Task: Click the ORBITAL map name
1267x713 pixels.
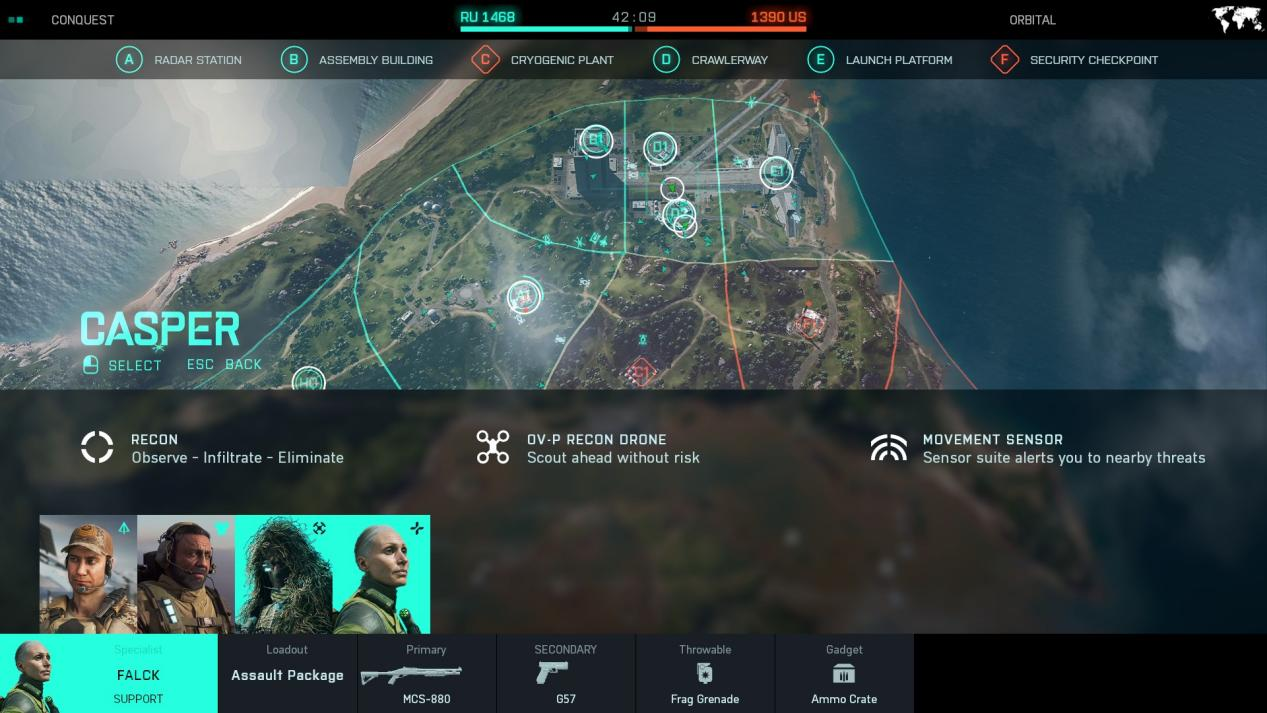Action: pyautogui.click(x=1033, y=20)
